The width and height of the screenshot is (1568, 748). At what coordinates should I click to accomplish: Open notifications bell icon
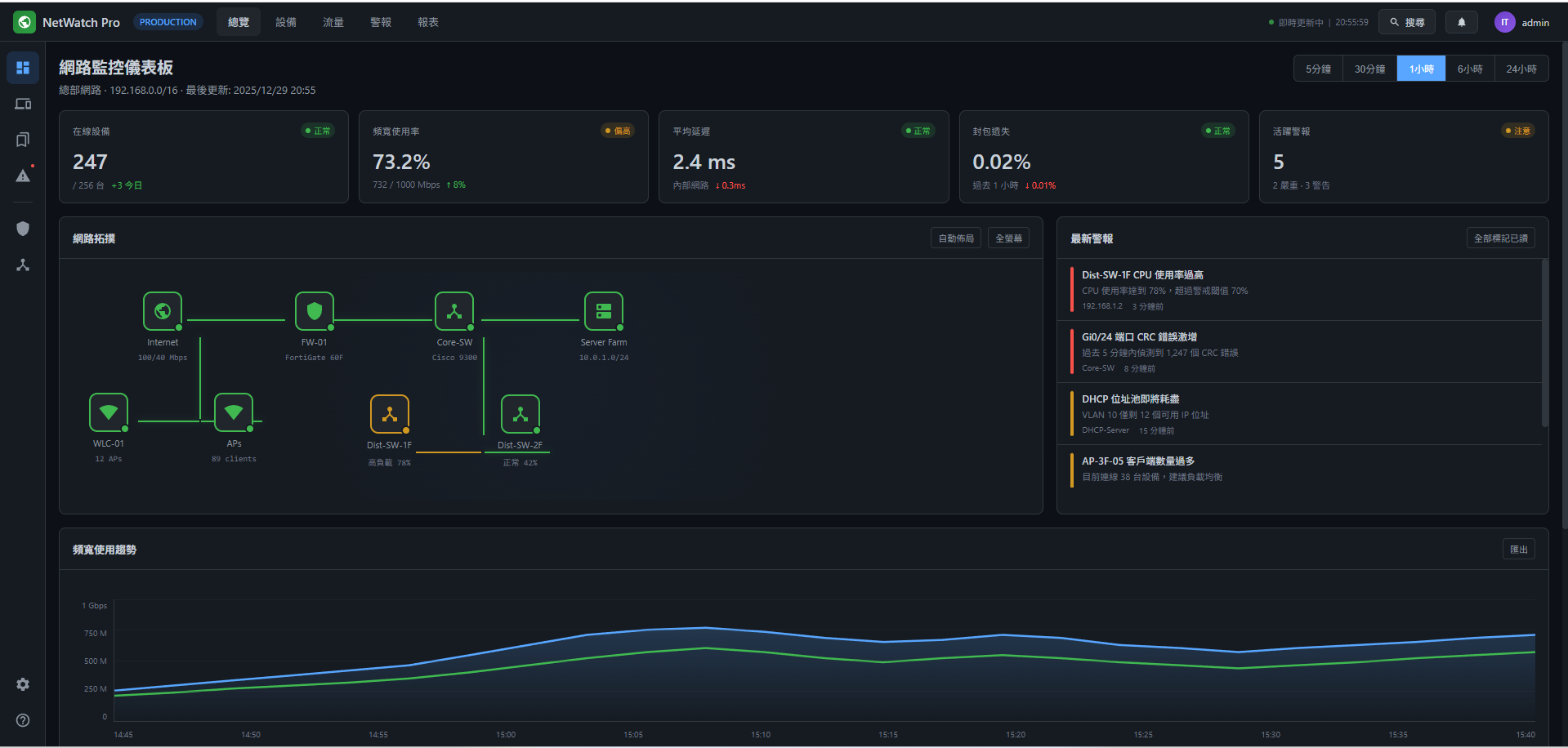coord(1462,23)
